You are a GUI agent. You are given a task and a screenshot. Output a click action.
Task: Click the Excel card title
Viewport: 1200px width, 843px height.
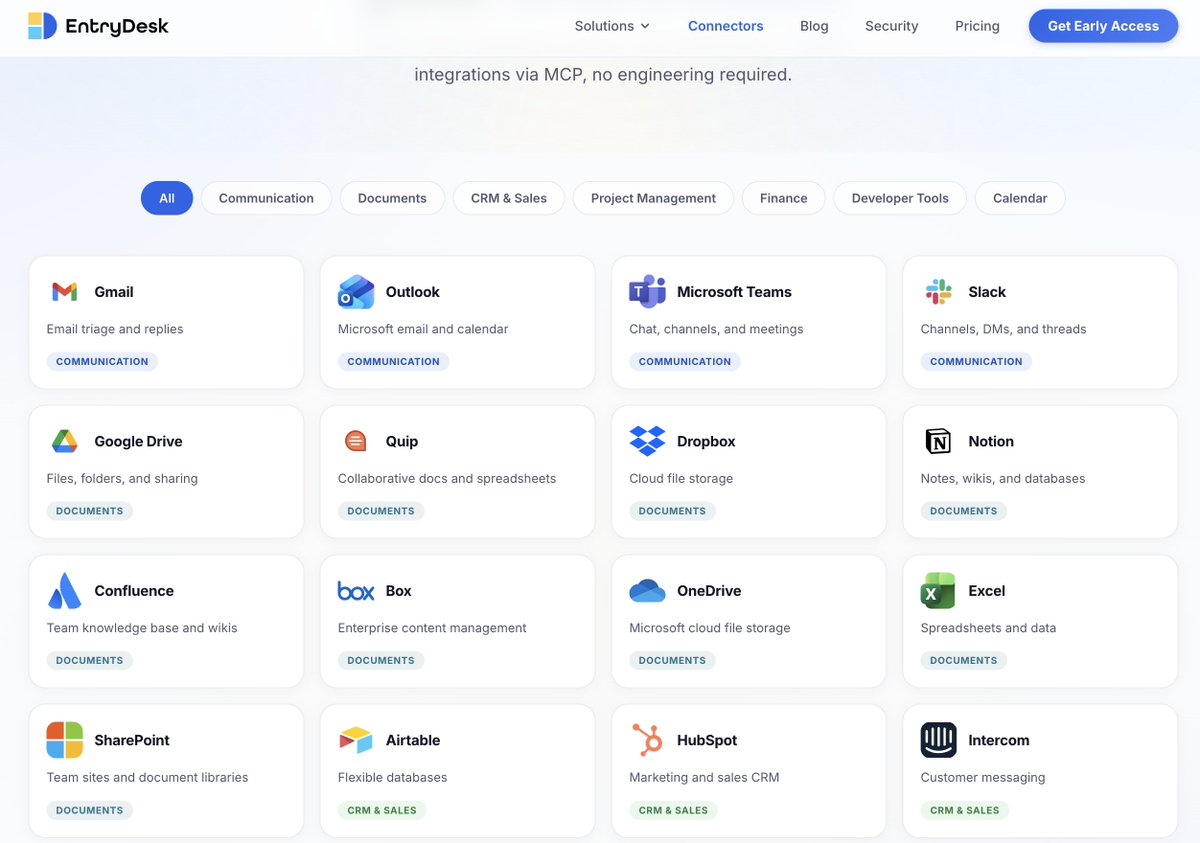point(987,591)
